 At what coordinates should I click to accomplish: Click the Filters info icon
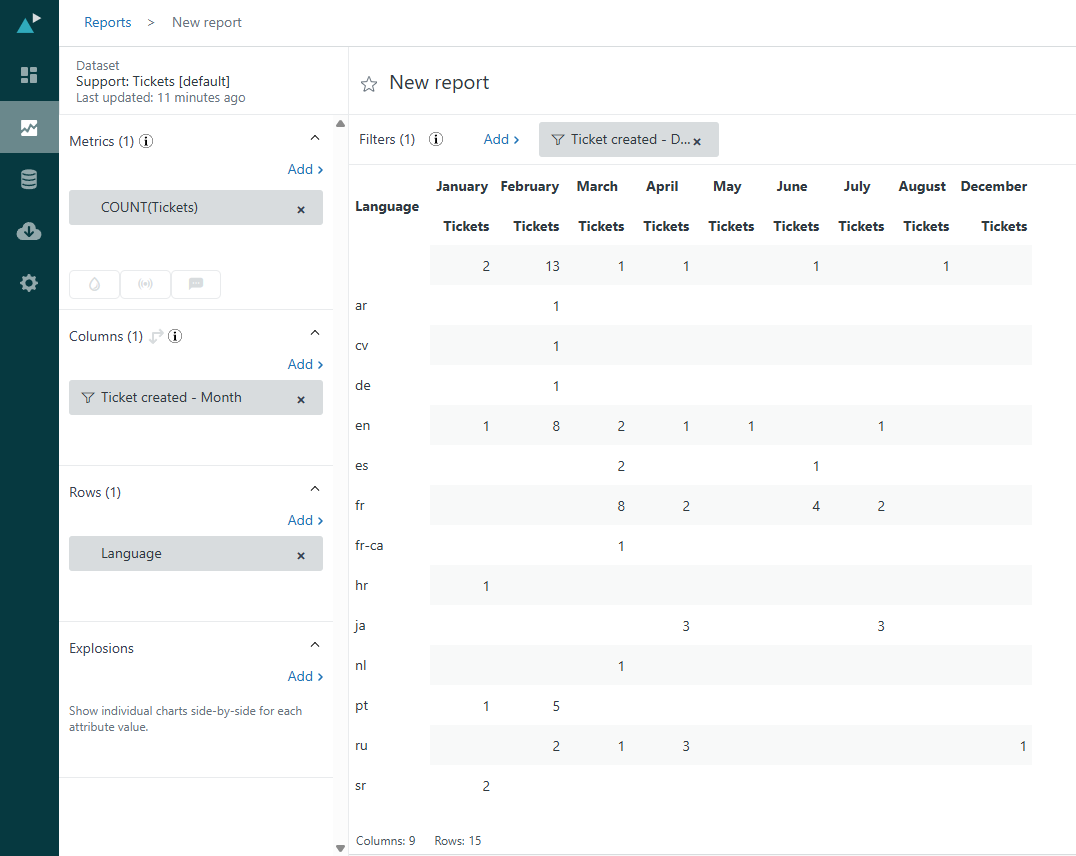click(x=436, y=140)
